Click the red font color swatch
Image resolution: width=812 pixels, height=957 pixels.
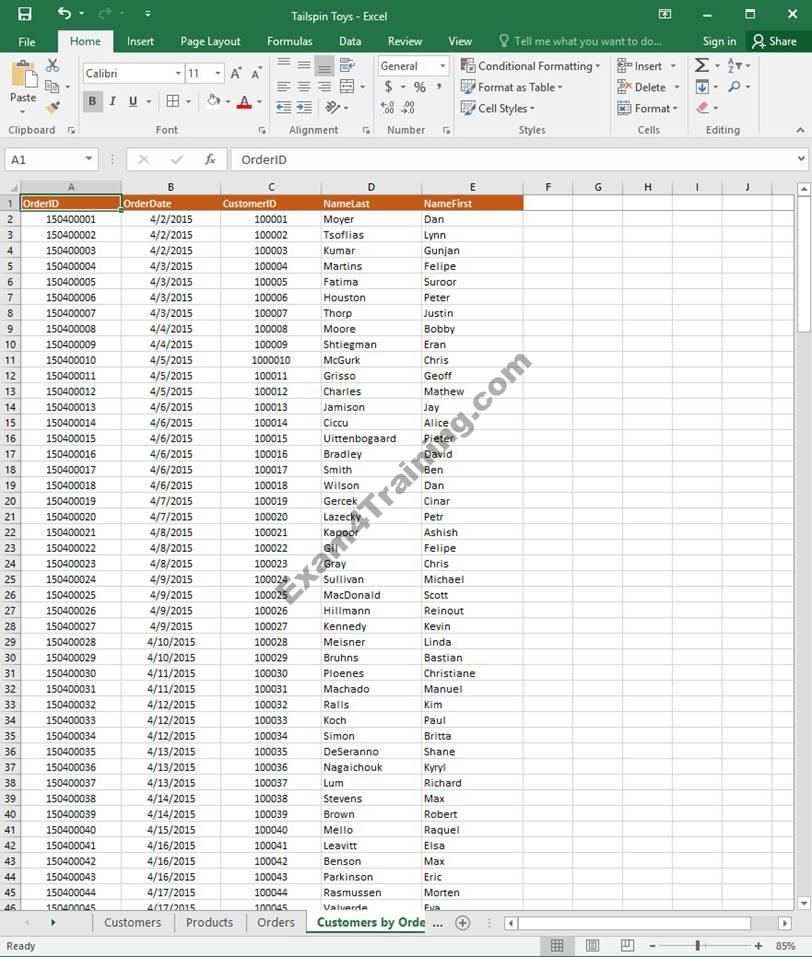244,101
